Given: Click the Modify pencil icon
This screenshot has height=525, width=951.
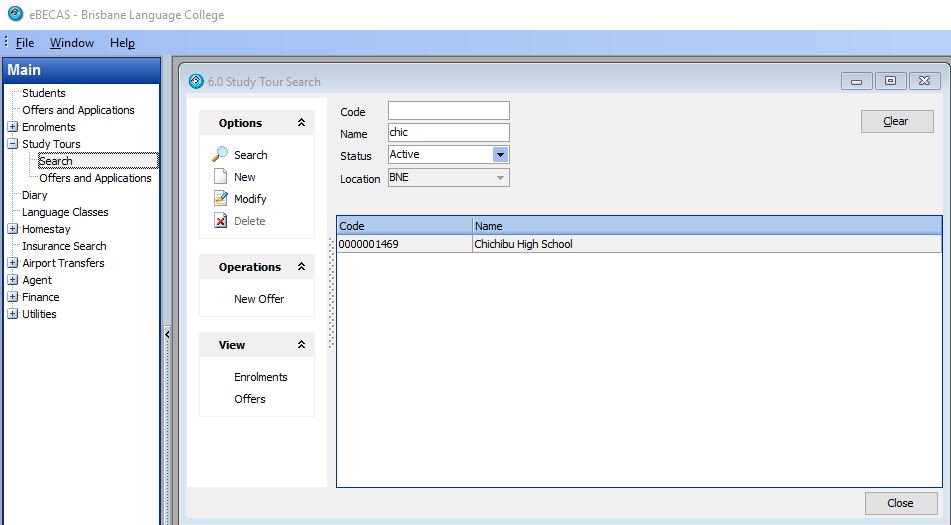Looking at the screenshot, I should pyautogui.click(x=220, y=199).
